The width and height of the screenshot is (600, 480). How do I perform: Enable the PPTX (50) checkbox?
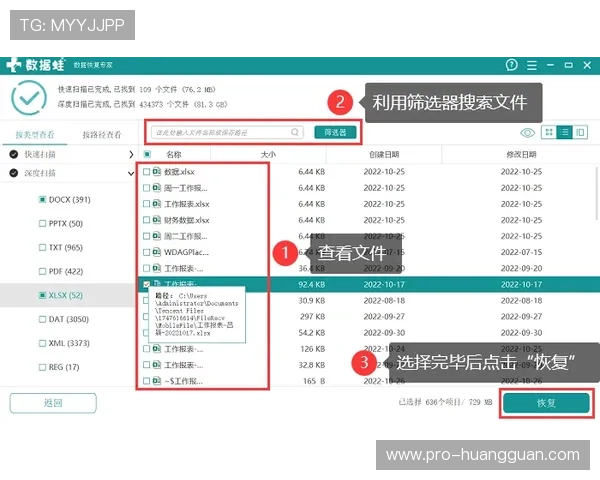[x=42, y=224]
